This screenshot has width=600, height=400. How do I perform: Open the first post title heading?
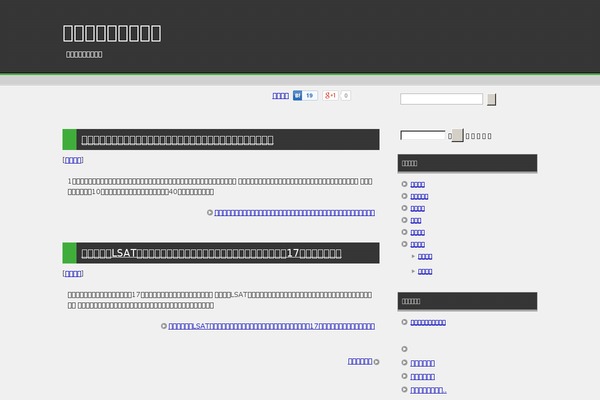pyautogui.click(x=177, y=140)
